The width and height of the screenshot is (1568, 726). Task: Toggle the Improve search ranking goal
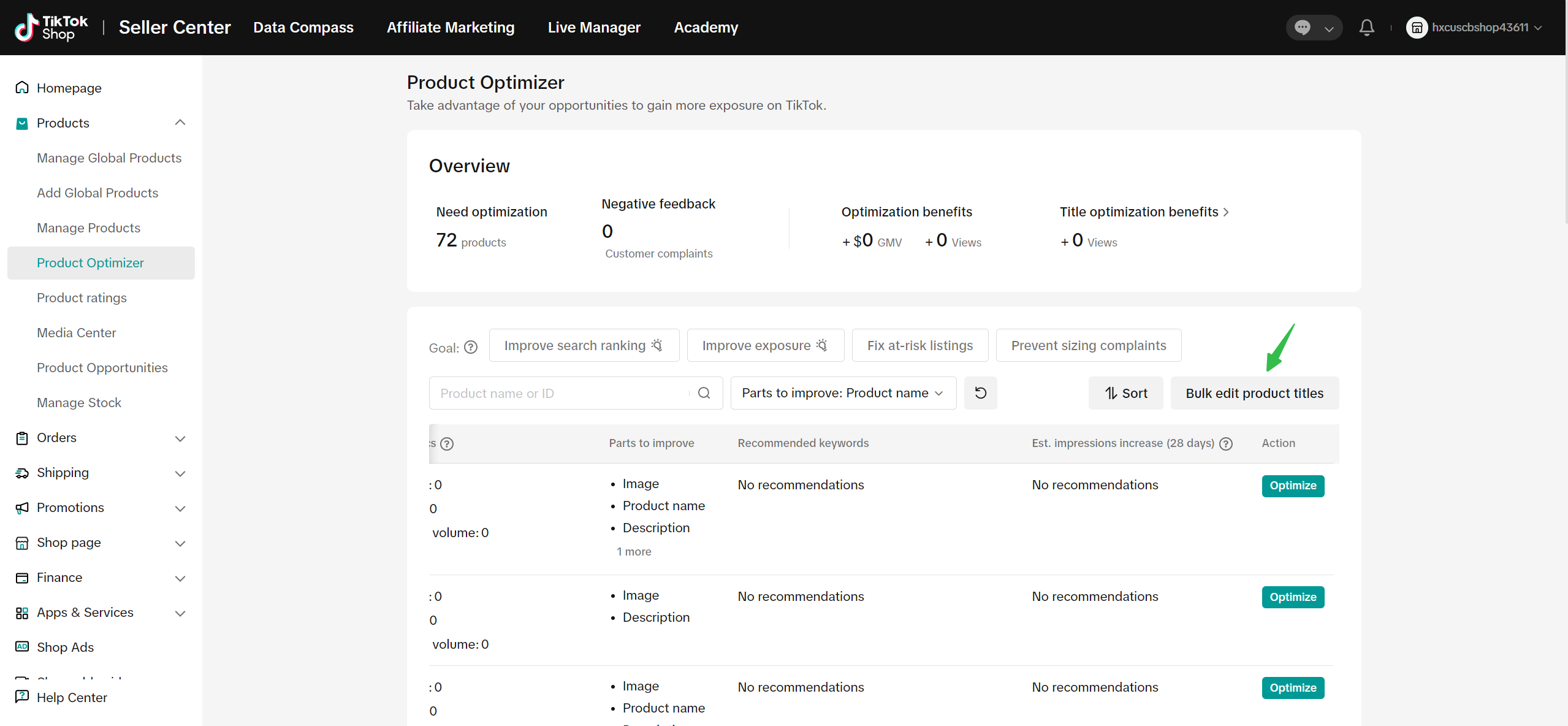coord(584,346)
